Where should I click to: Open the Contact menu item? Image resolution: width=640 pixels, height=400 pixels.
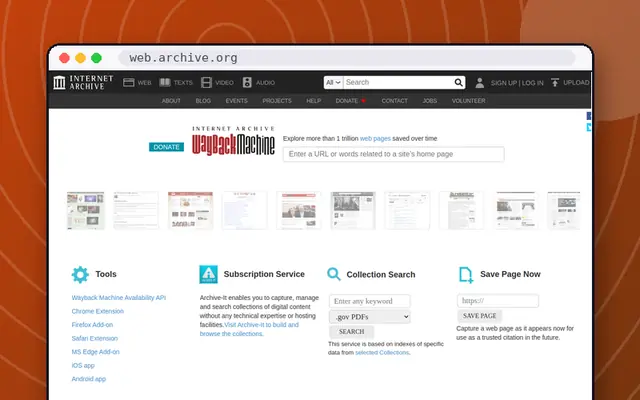pos(395,101)
